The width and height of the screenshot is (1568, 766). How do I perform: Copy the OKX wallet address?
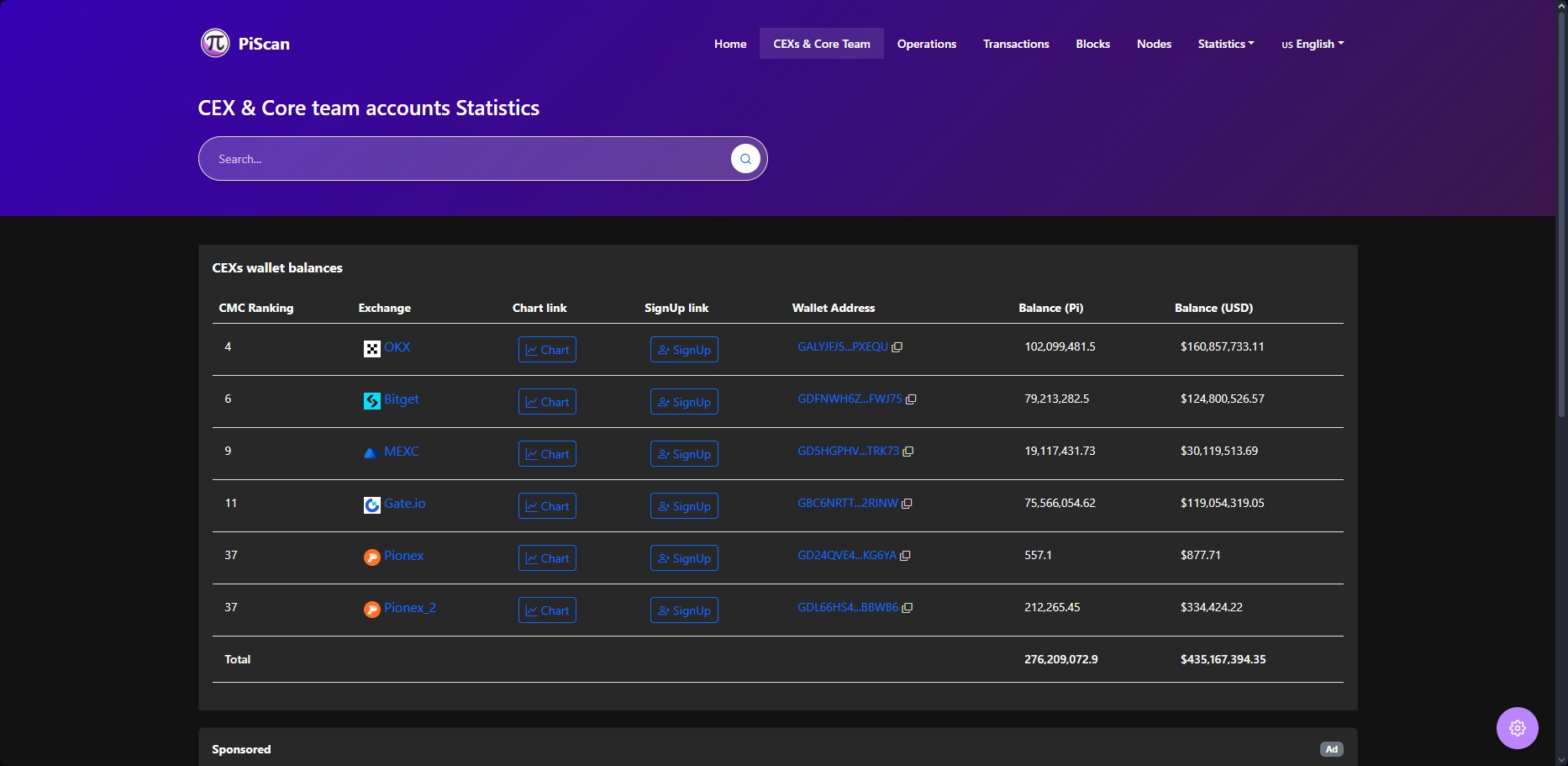coord(897,347)
